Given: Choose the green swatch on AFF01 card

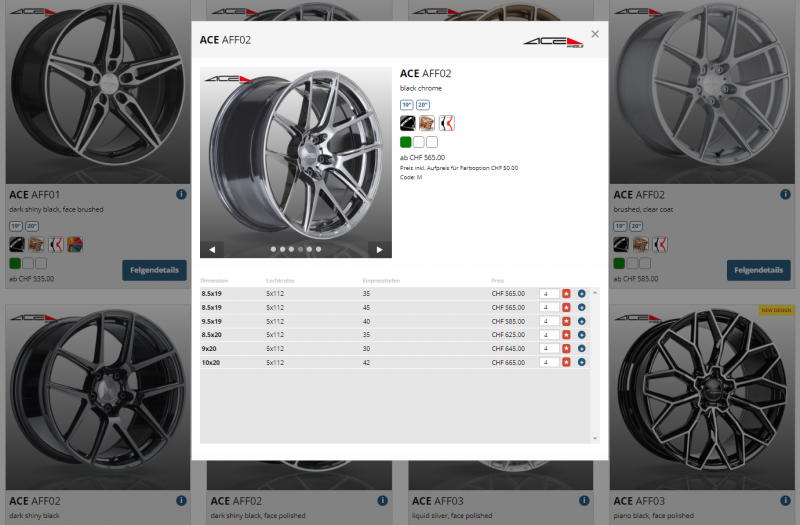Looking at the screenshot, I should click(15, 263).
